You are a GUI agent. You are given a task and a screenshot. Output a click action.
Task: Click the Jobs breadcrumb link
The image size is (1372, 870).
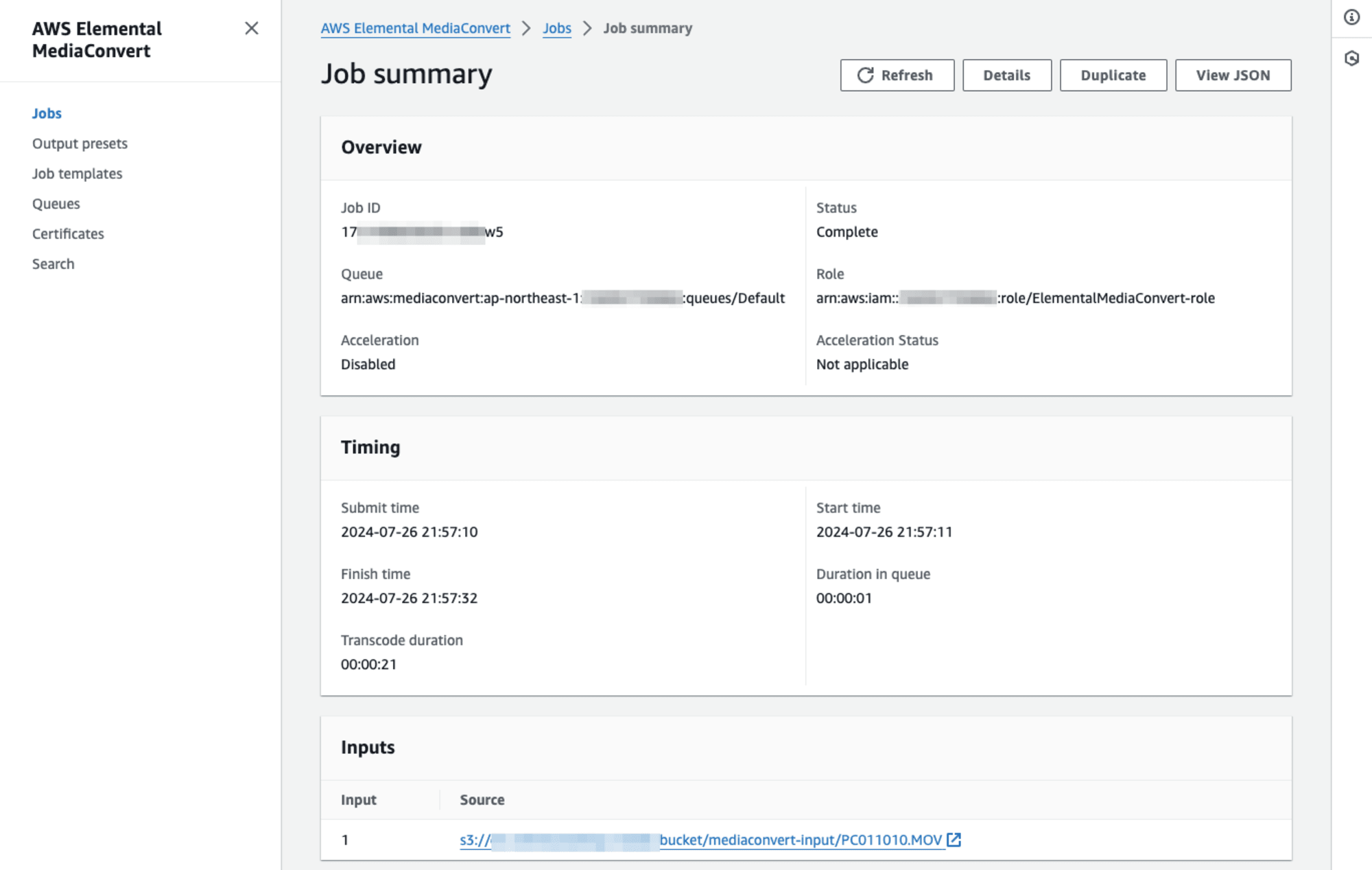click(556, 28)
